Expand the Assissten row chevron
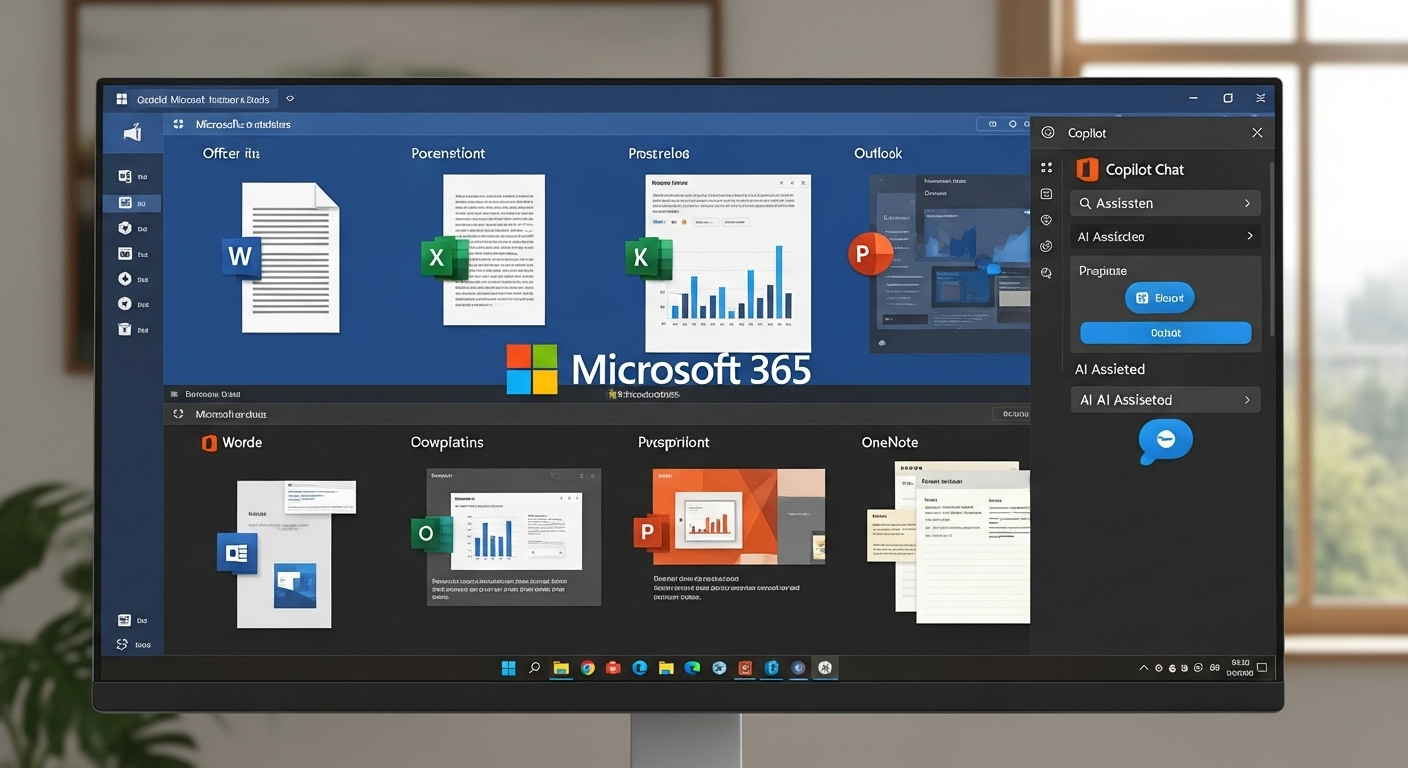Viewport: 1408px width, 768px height. [1247, 203]
